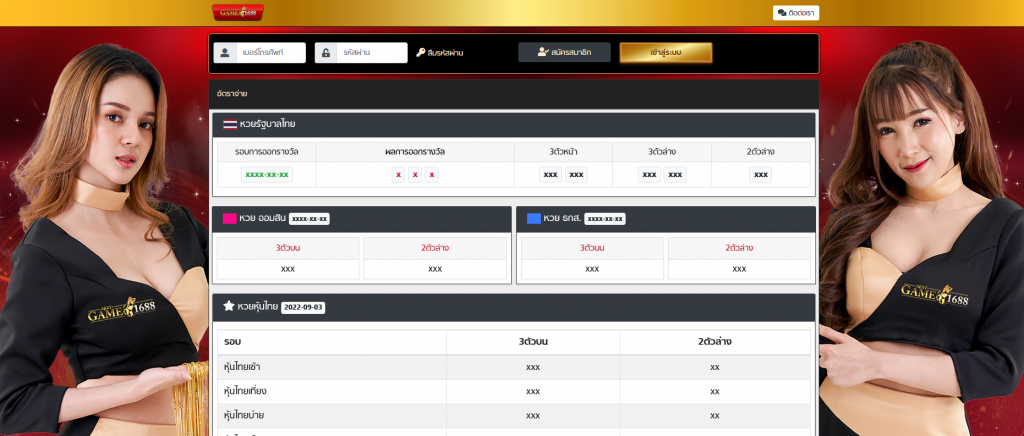This screenshot has width=1024, height=436.
Task: Click the user icon beside phone field
Action: [225, 53]
